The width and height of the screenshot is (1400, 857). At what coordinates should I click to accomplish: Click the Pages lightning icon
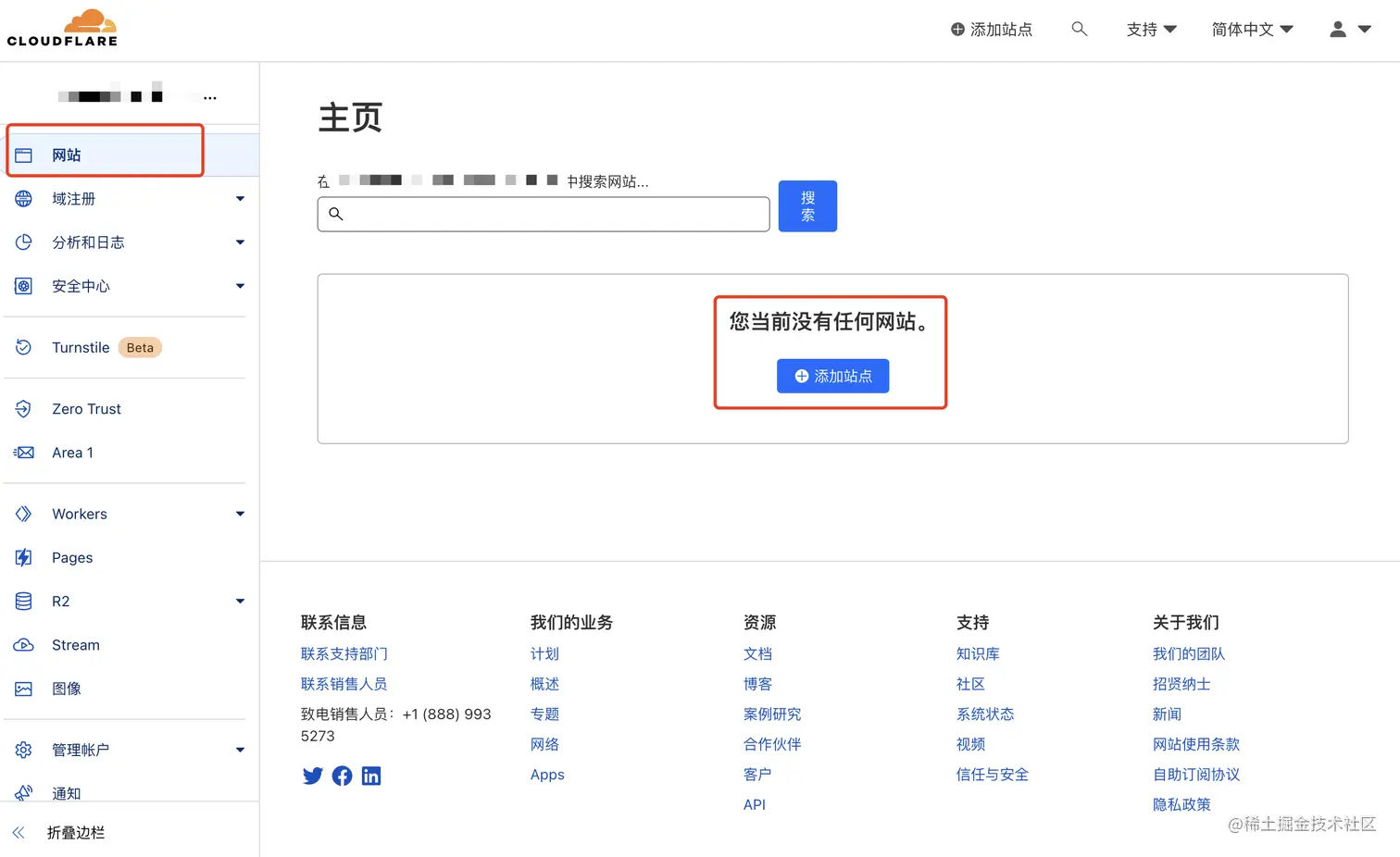[24, 557]
